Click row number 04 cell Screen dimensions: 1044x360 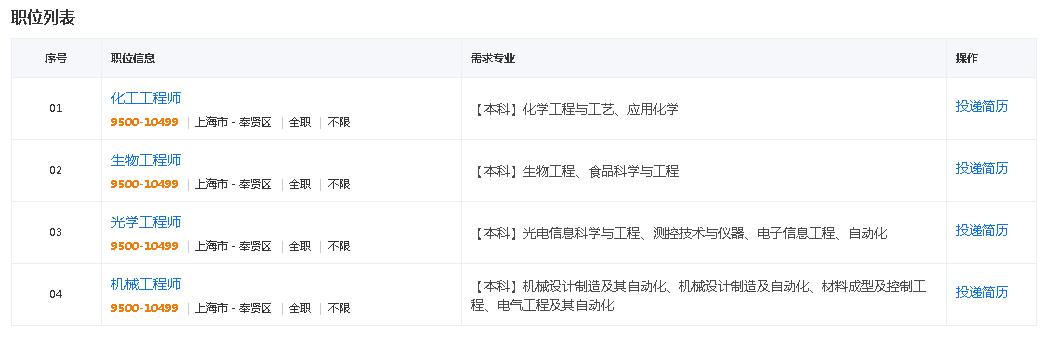click(x=56, y=294)
